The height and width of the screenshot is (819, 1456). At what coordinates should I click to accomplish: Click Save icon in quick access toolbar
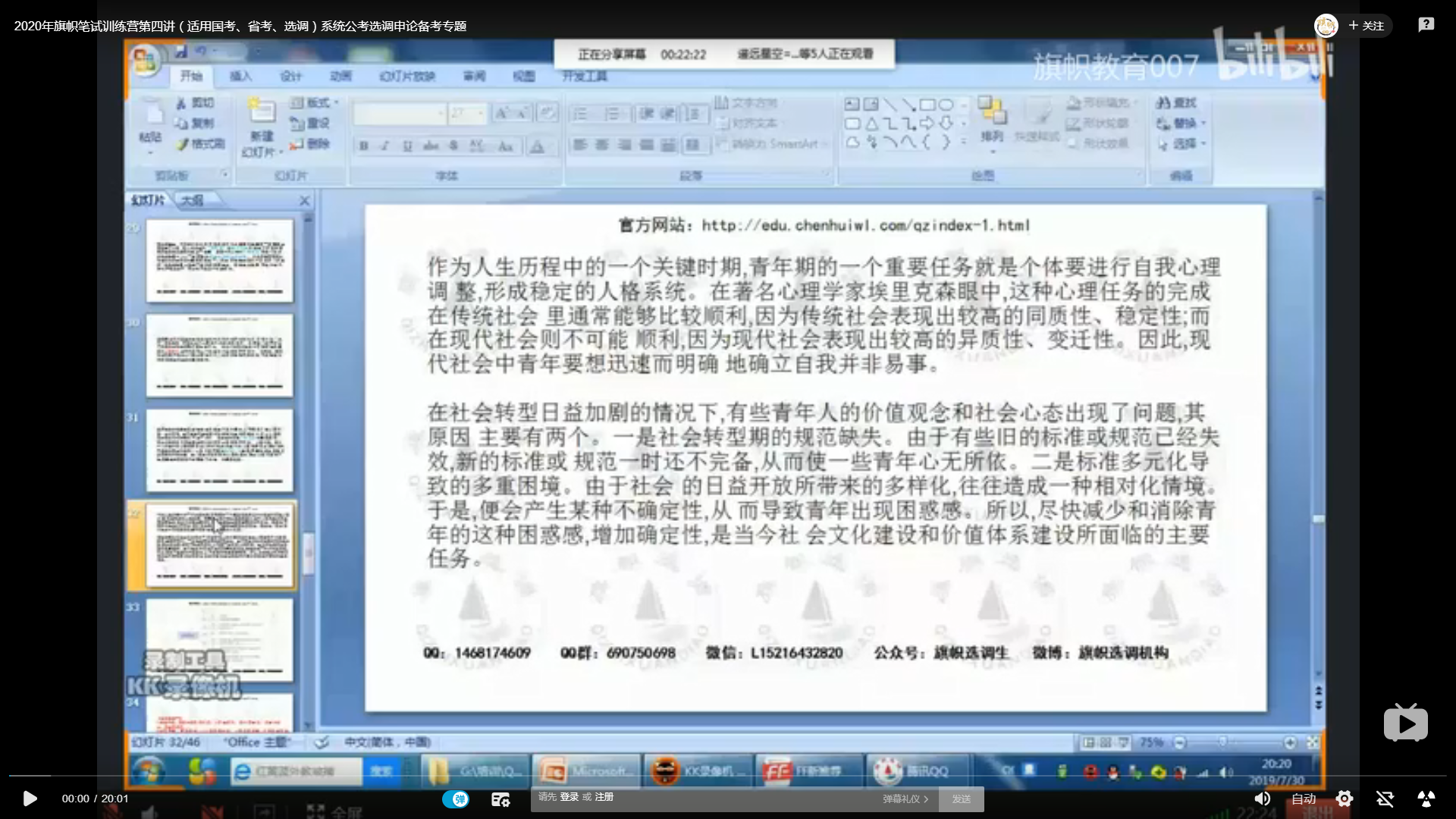pos(181,52)
